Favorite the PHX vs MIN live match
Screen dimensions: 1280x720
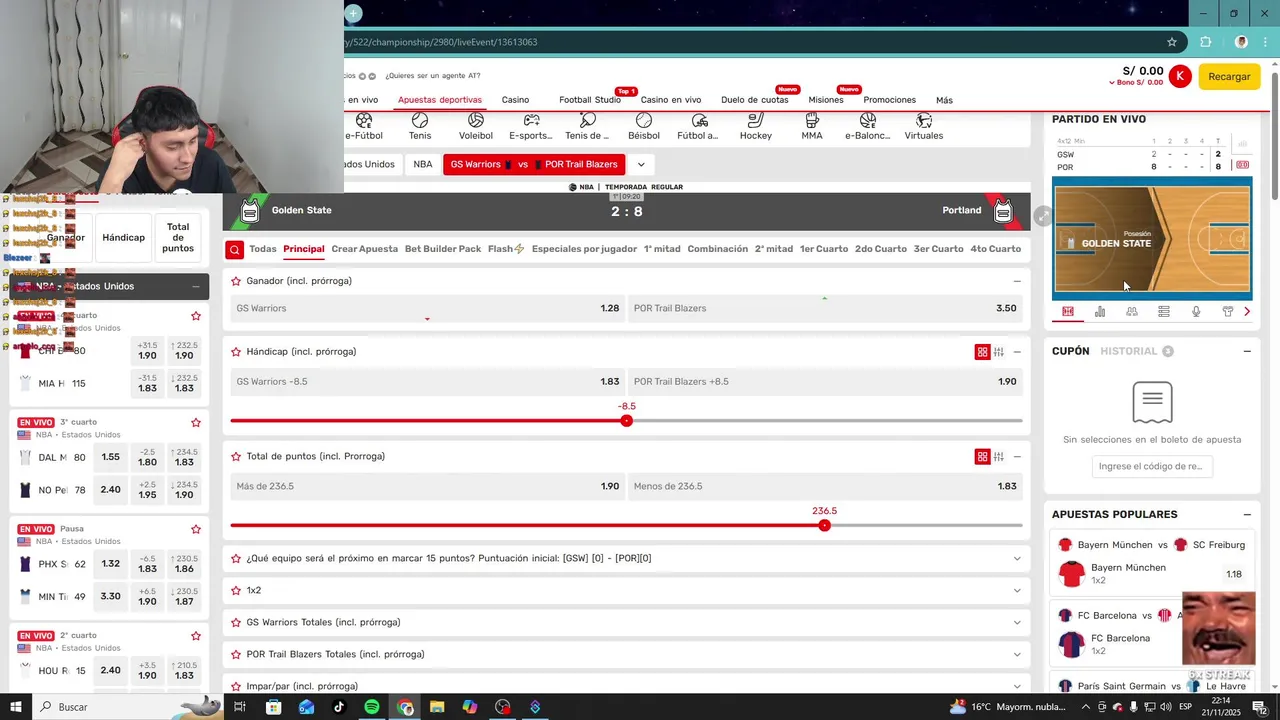(196, 529)
